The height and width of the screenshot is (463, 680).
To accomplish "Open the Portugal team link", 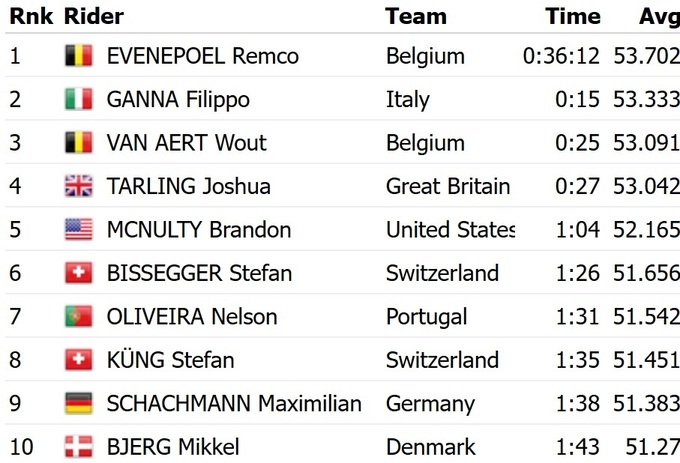I will 426,317.
